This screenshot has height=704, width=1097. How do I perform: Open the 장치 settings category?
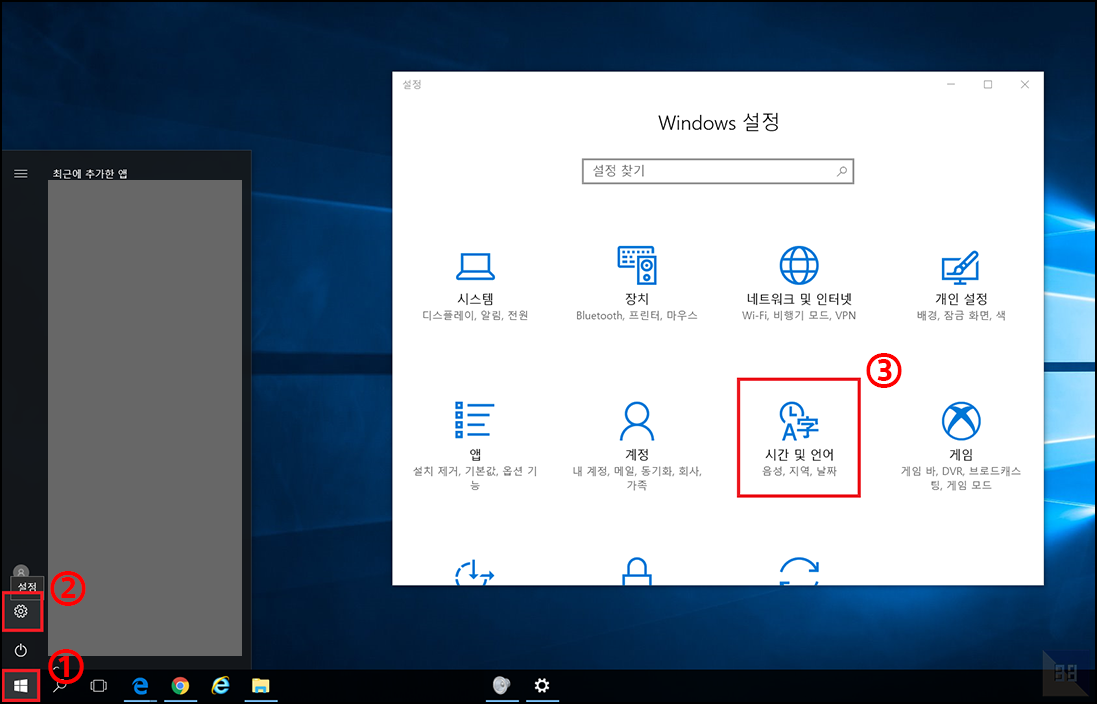coord(637,284)
